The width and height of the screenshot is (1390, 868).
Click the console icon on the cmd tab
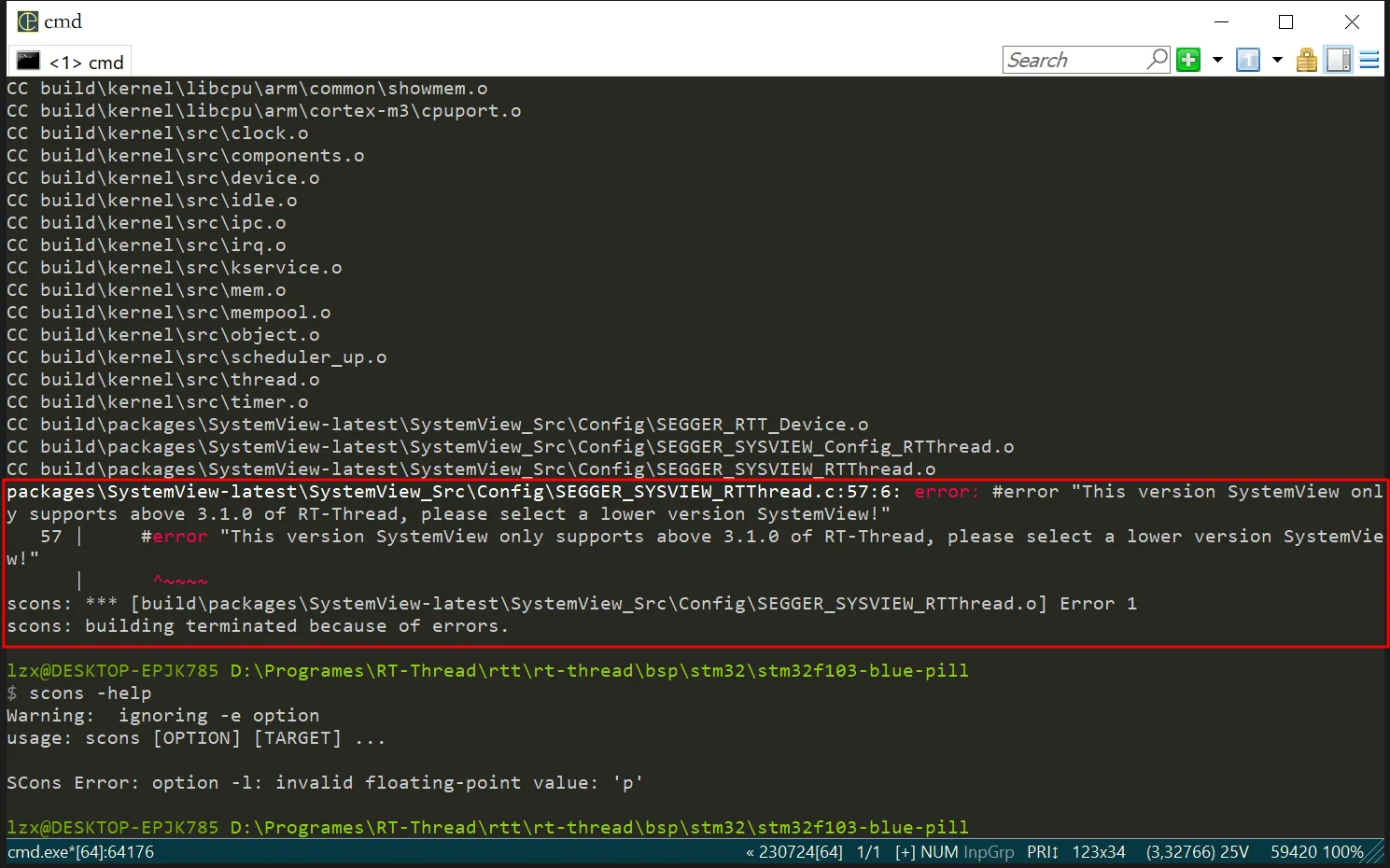tap(29, 62)
